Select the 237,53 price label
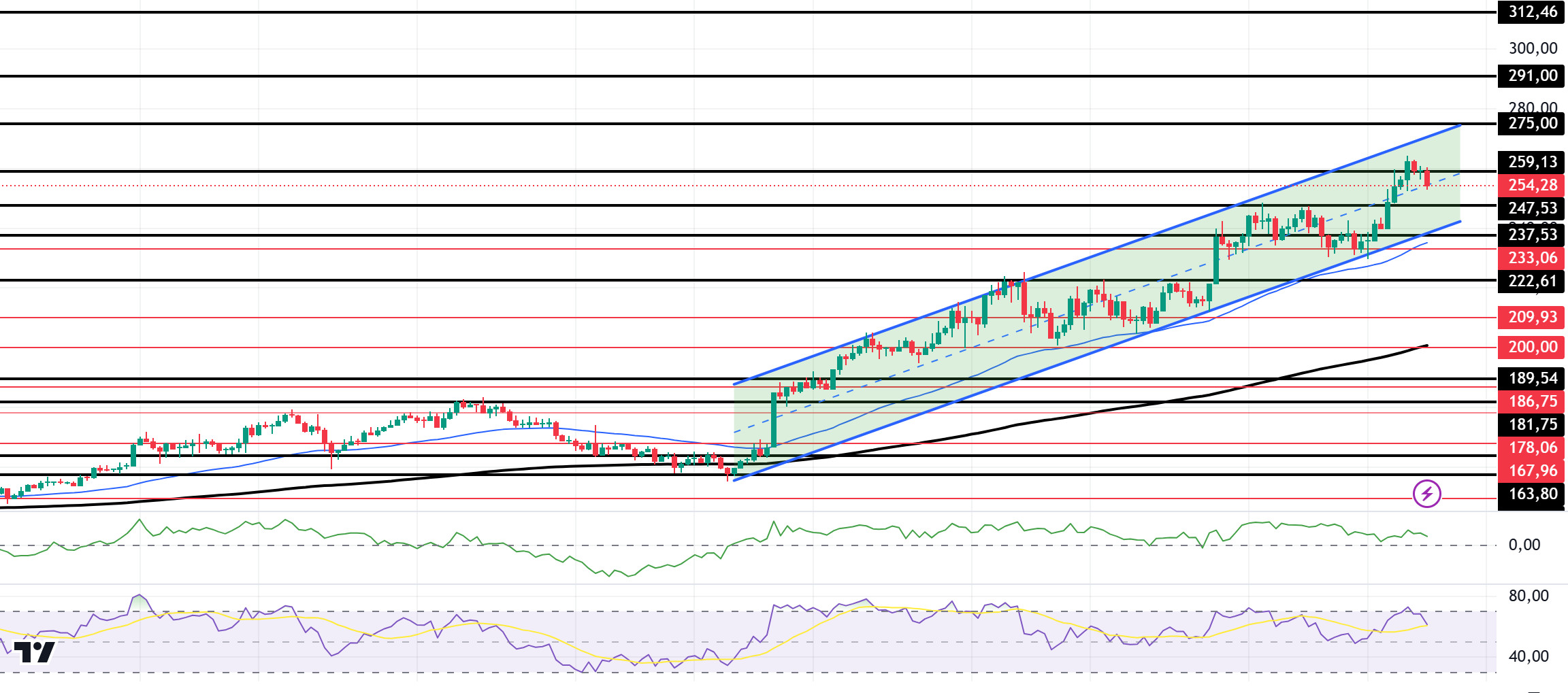Viewport: 1568px width, 693px height. click(1531, 235)
